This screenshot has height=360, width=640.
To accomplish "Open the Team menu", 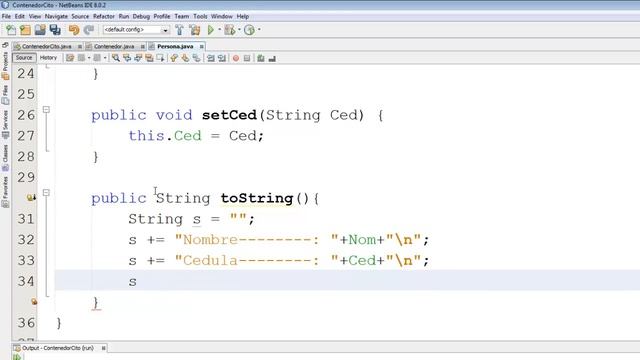I will tap(182, 16).
